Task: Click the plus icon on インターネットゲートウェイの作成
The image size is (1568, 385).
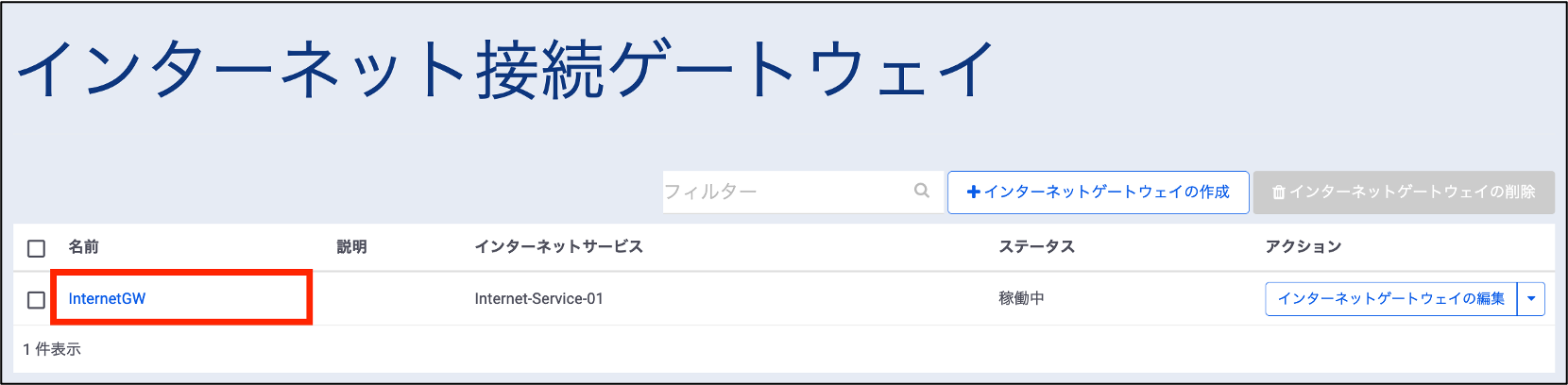Action: pos(974,192)
